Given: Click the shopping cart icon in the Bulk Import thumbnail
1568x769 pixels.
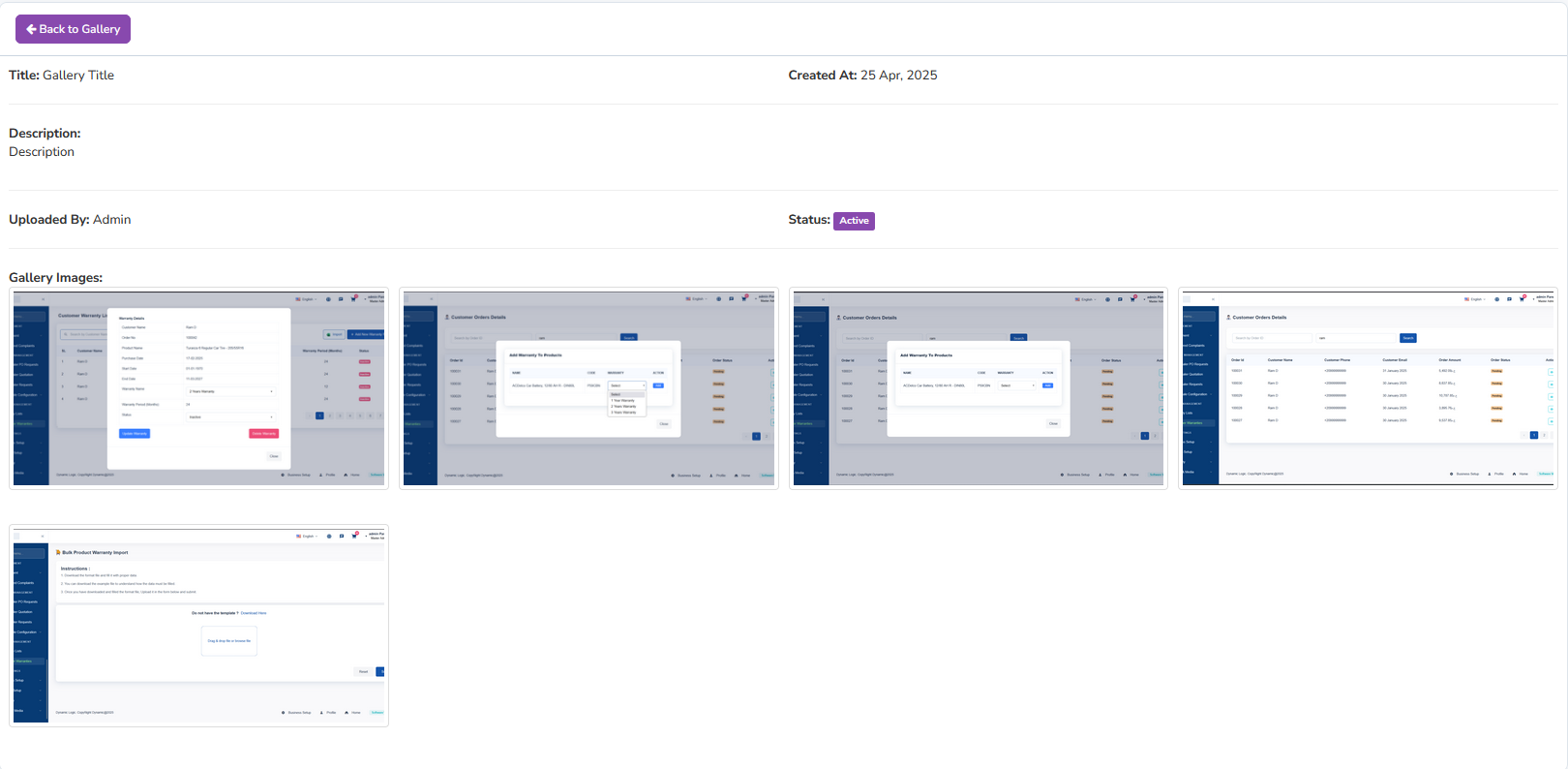Looking at the screenshot, I should click(354, 536).
